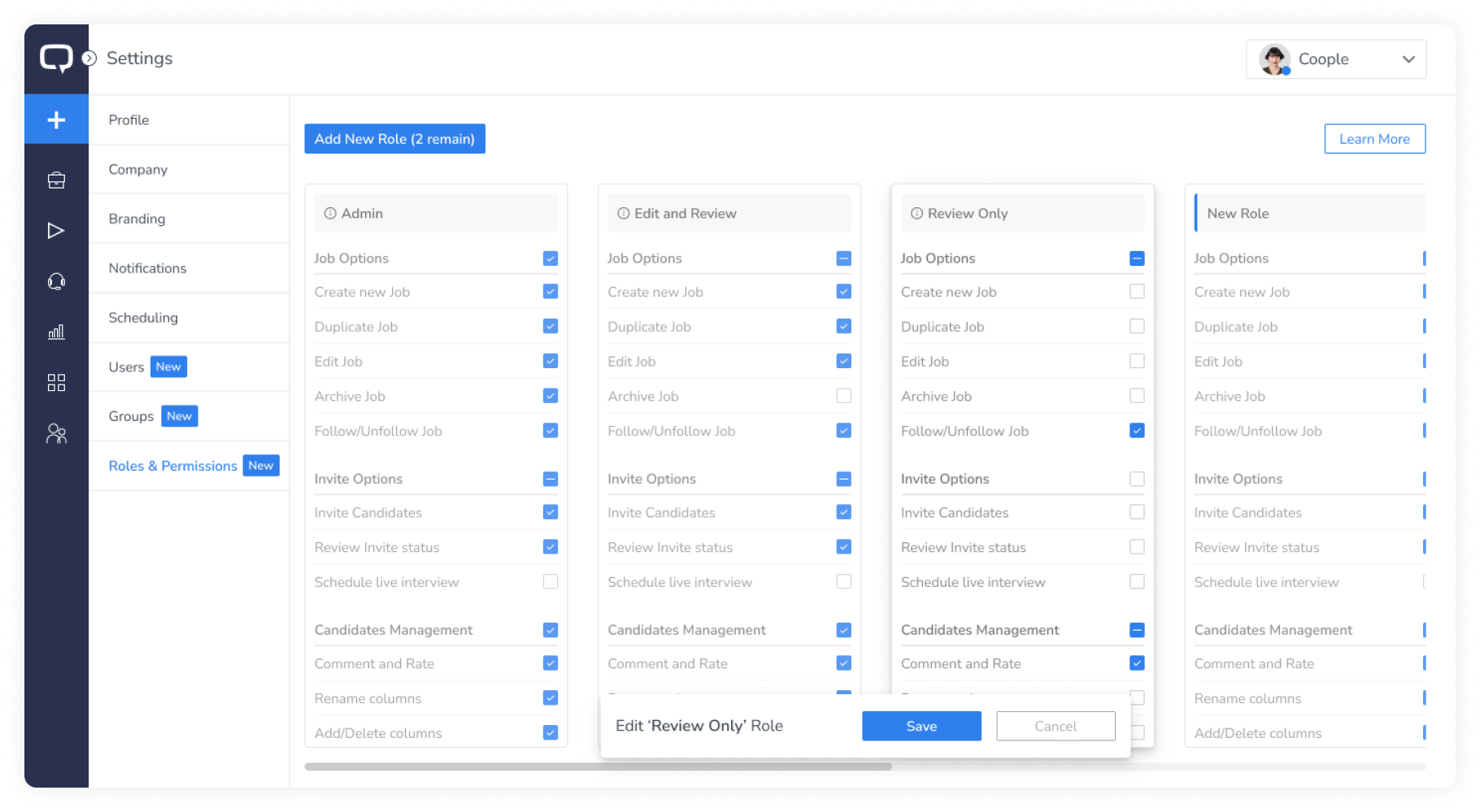Go to Roles & Permissions settings
This screenshot has height=812, width=1480.
(172, 466)
